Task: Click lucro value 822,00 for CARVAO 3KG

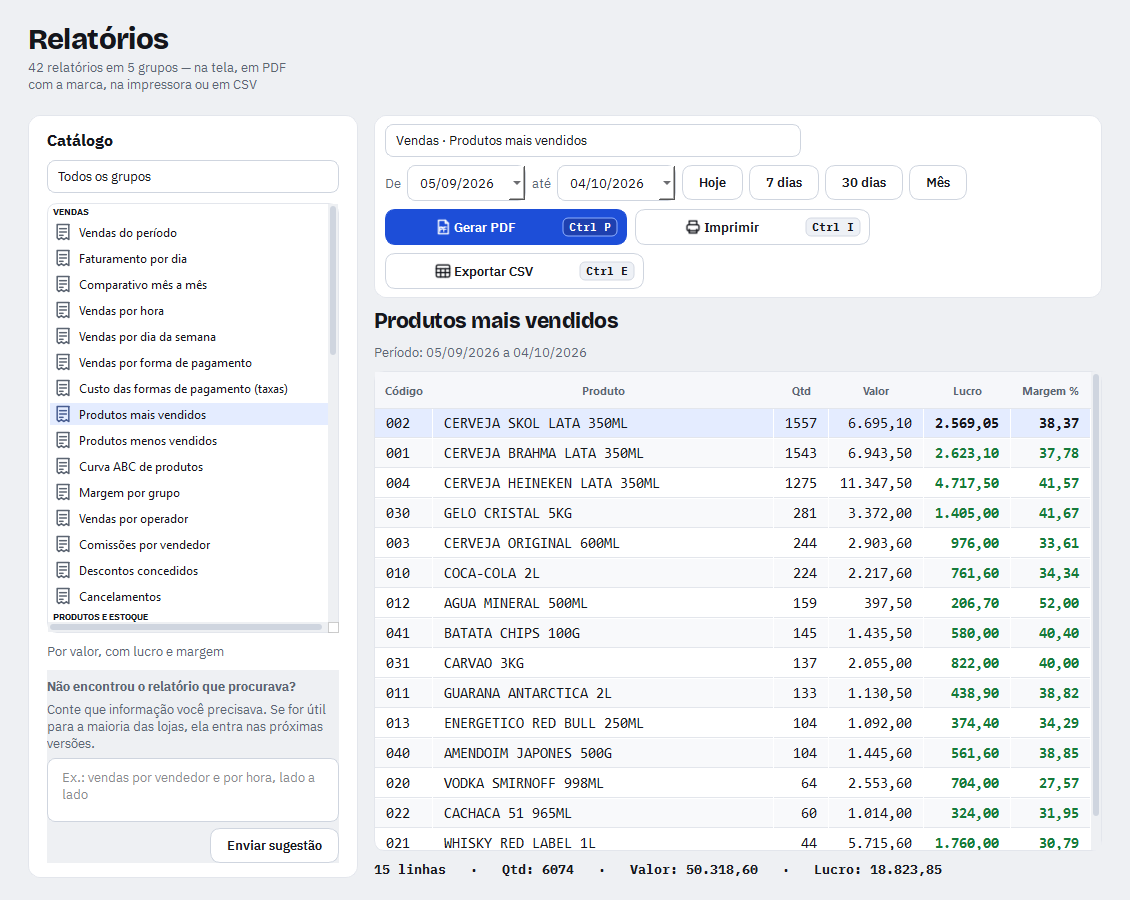Action: [x=967, y=664]
